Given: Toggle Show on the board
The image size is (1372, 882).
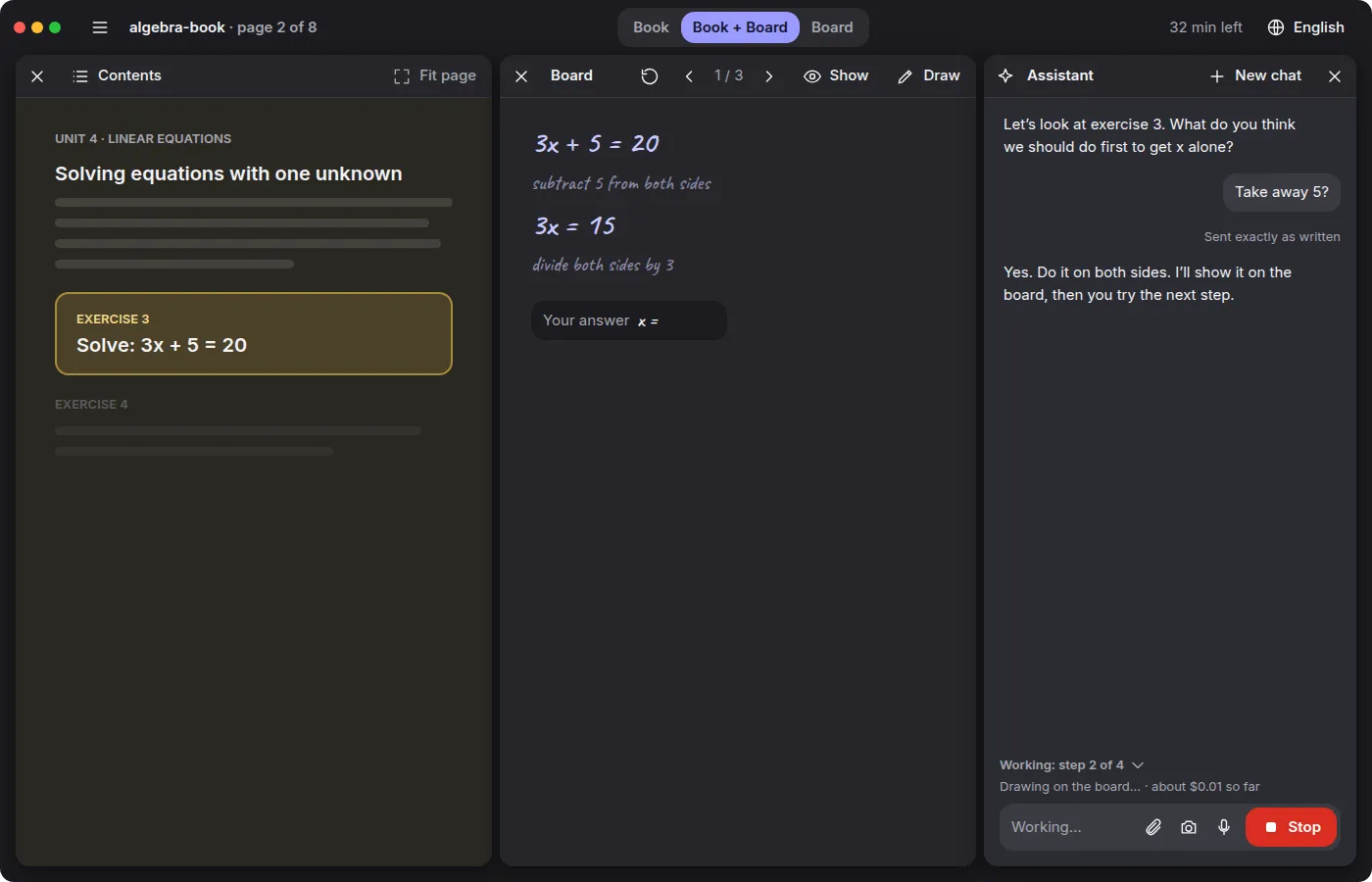Looking at the screenshot, I should tap(836, 75).
